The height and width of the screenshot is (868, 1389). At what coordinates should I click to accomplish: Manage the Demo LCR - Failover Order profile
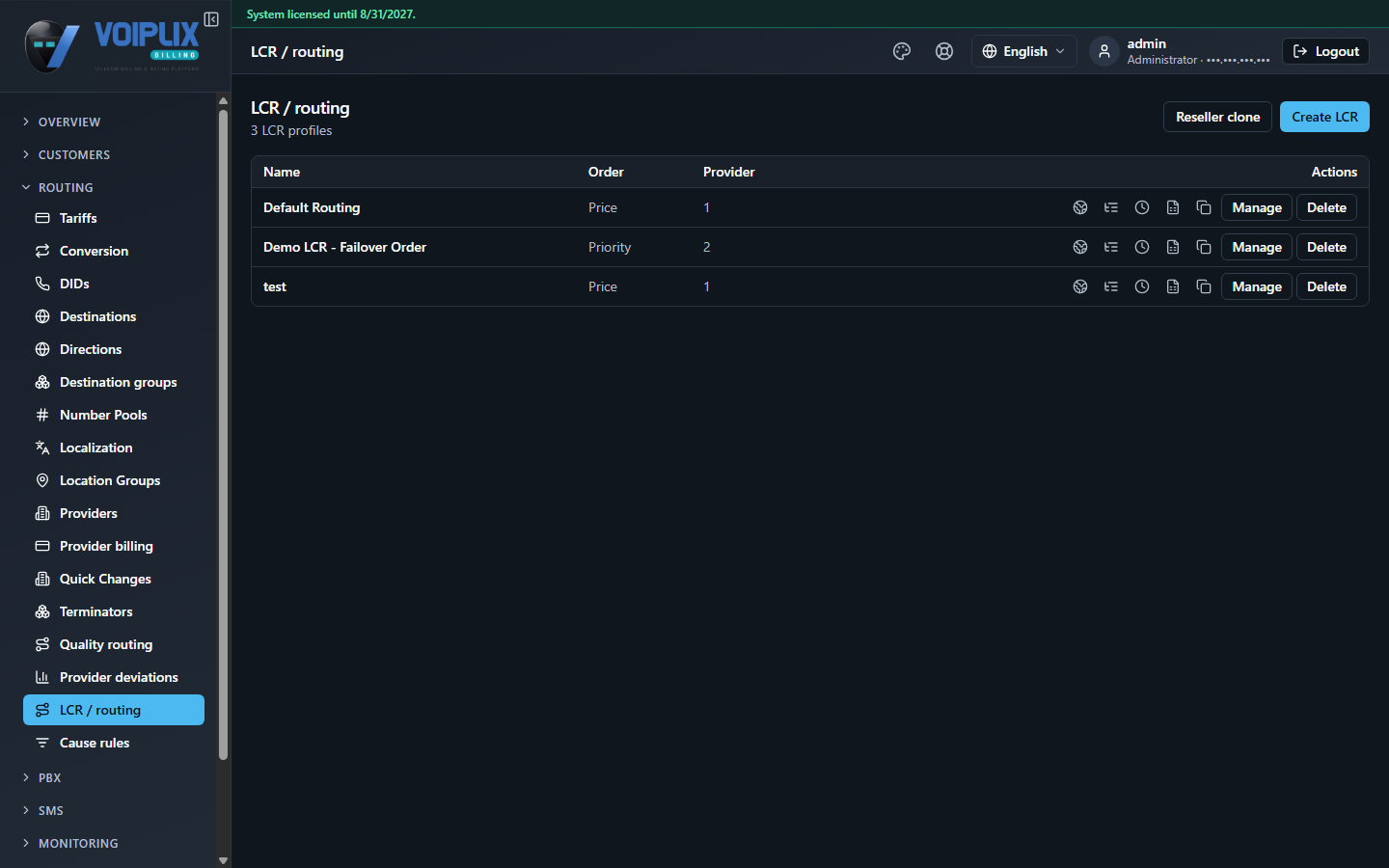(1257, 247)
